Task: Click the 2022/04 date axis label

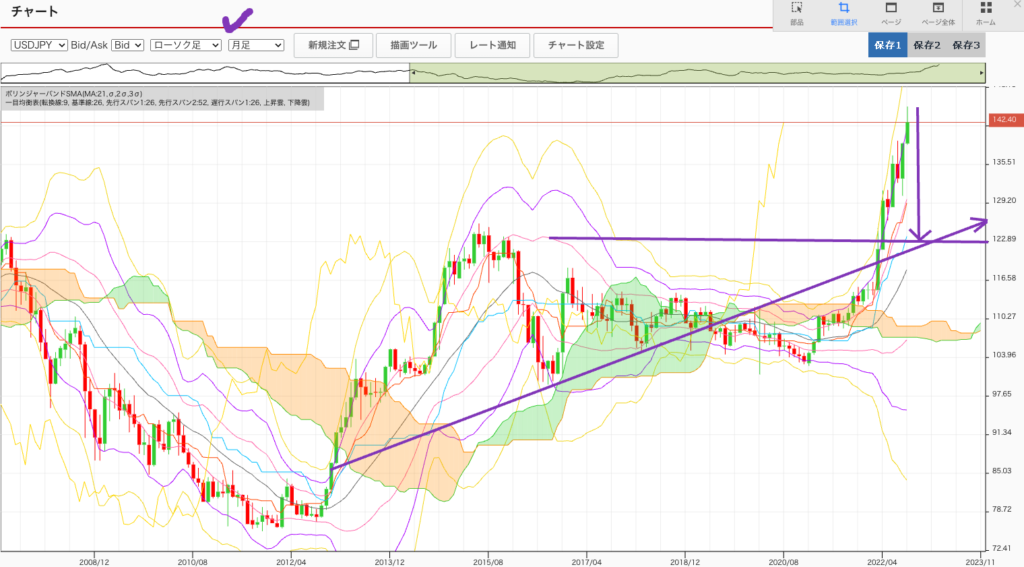Action: click(882, 561)
